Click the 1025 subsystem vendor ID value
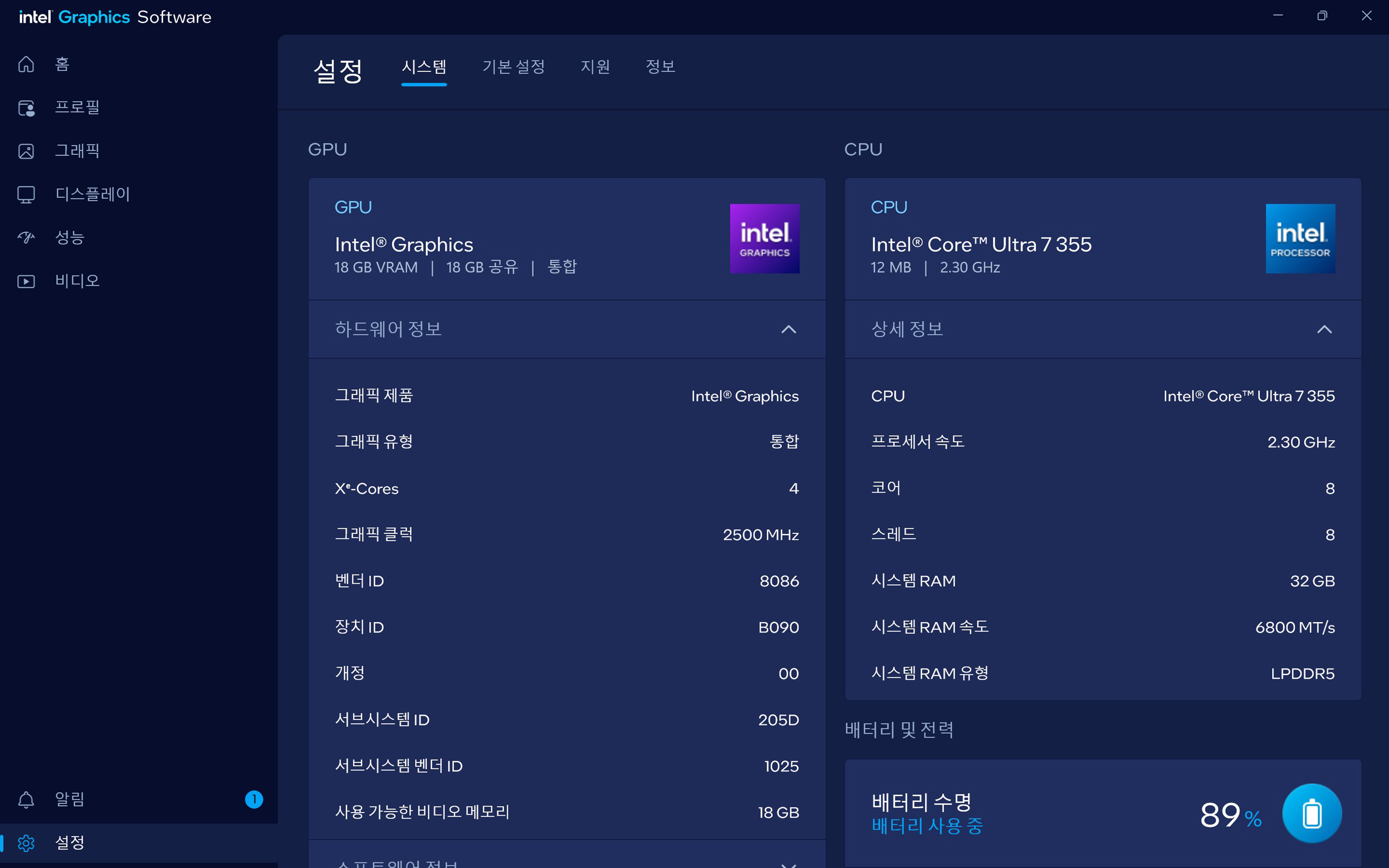This screenshot has width=1389, height=868. pos(781,767)
